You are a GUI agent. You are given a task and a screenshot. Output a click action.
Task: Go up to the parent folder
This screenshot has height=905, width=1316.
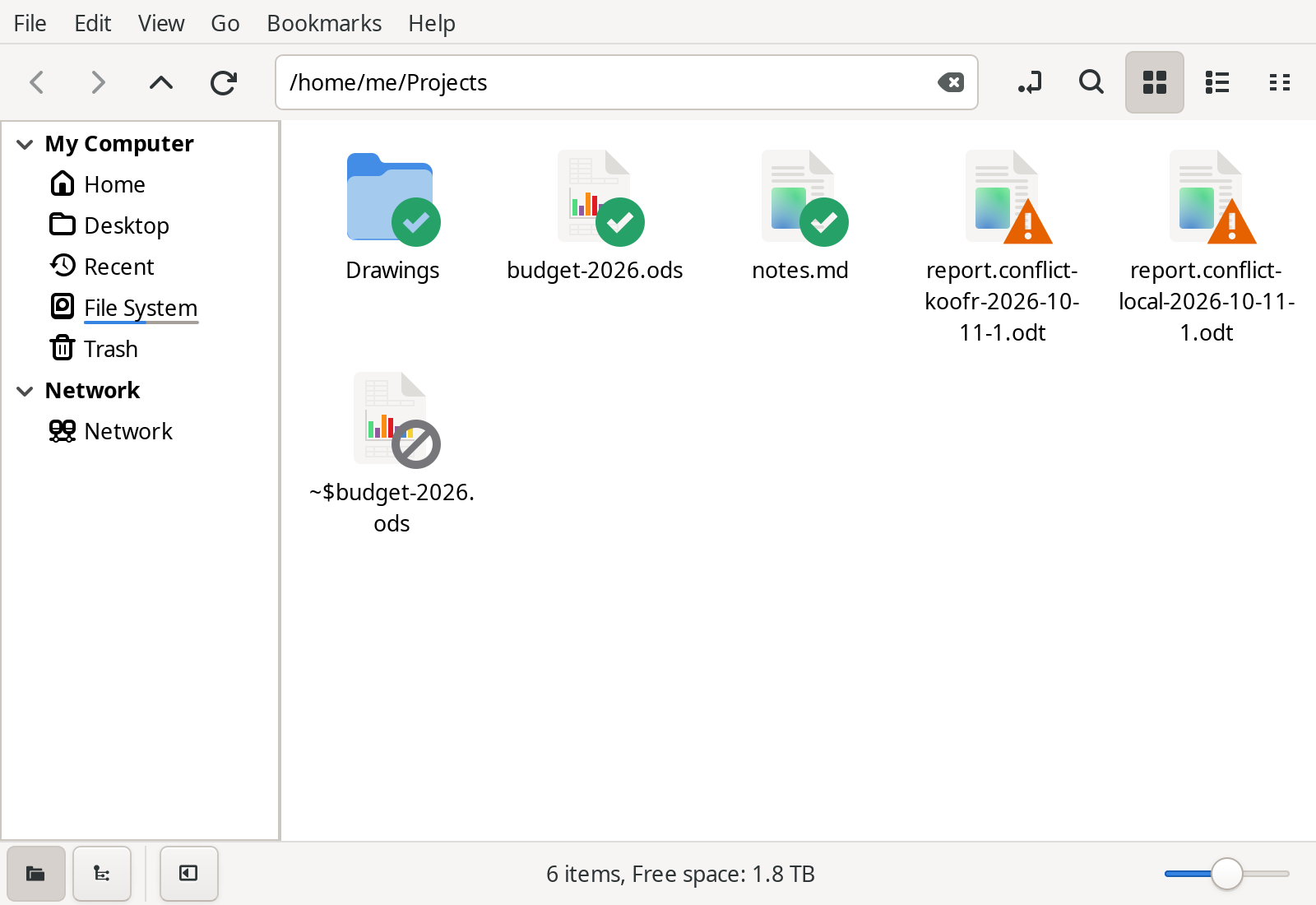(x=161, y=82)
